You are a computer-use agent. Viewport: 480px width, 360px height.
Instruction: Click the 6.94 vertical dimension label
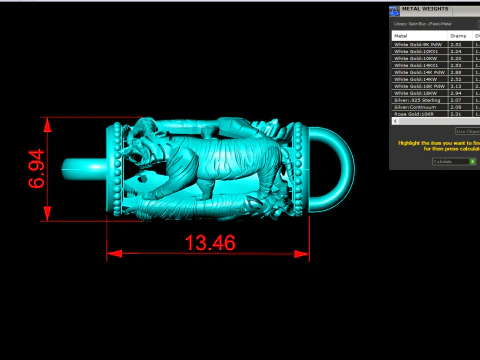coord(36,169)
